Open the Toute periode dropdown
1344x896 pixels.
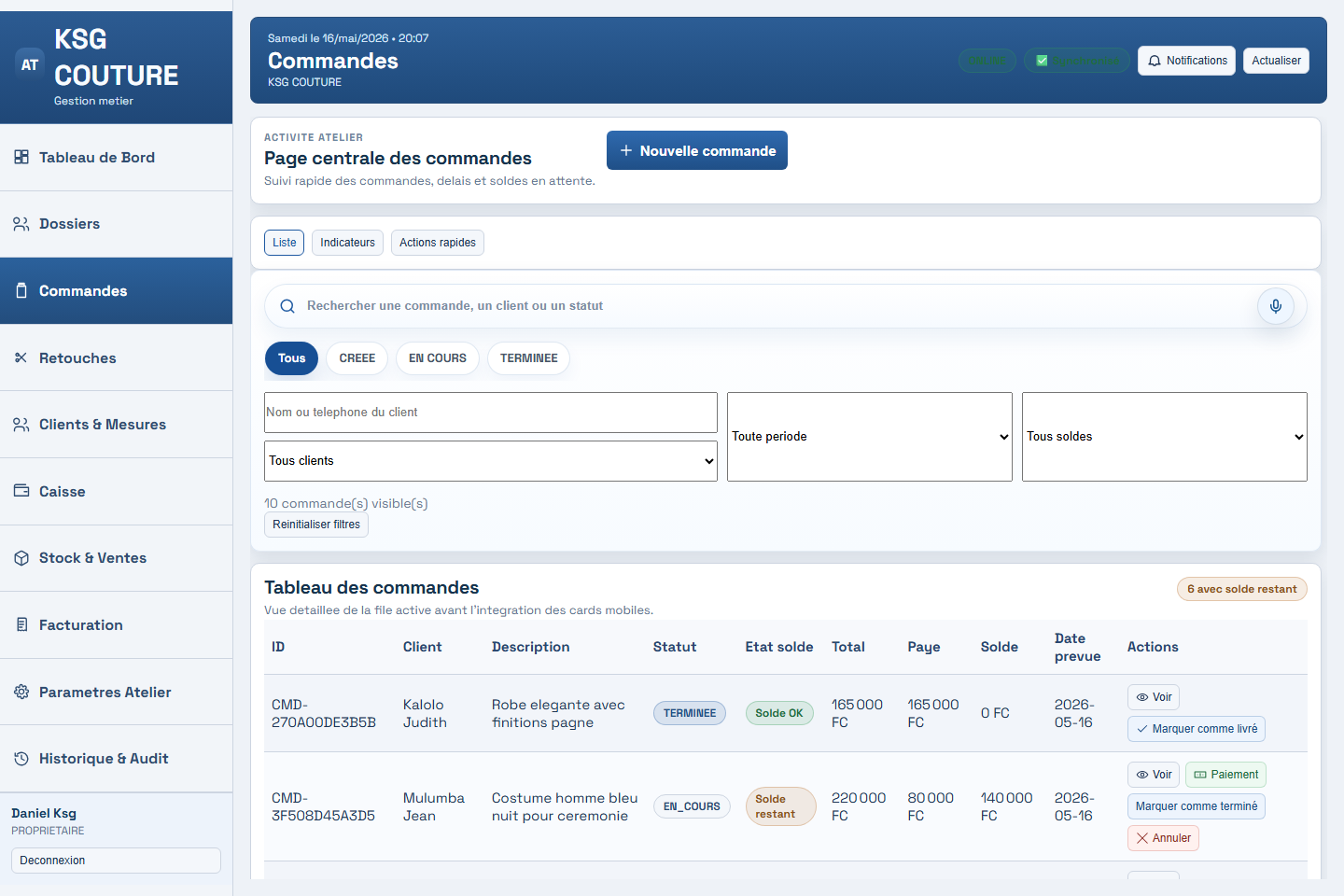[x=870, y=437]
